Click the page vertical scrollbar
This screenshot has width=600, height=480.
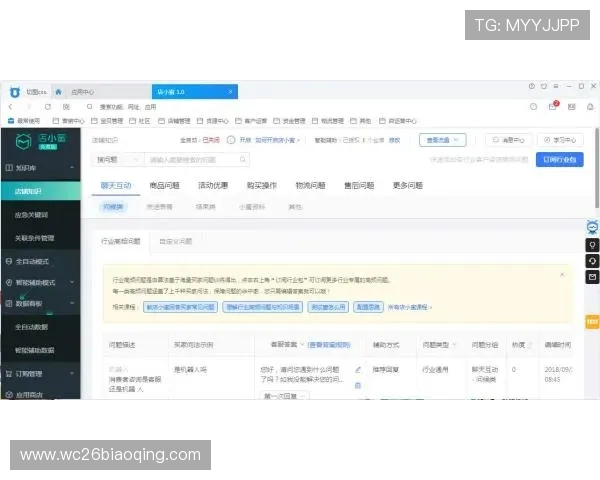point(597,168)
